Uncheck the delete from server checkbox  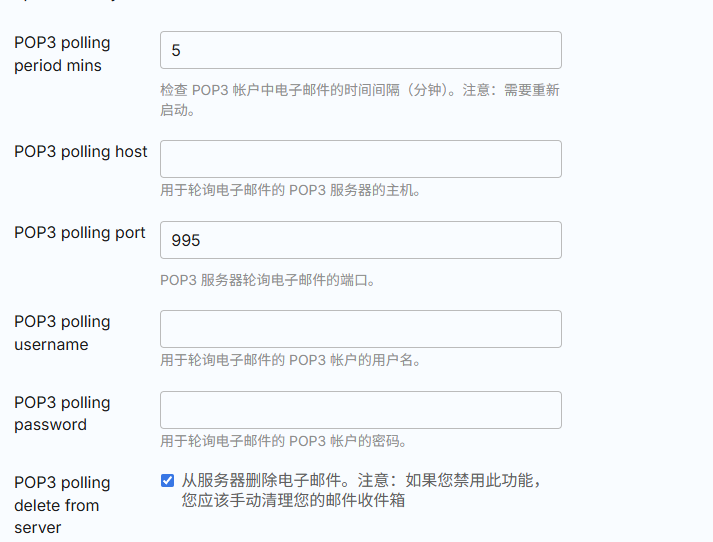[x=167, y=480]
